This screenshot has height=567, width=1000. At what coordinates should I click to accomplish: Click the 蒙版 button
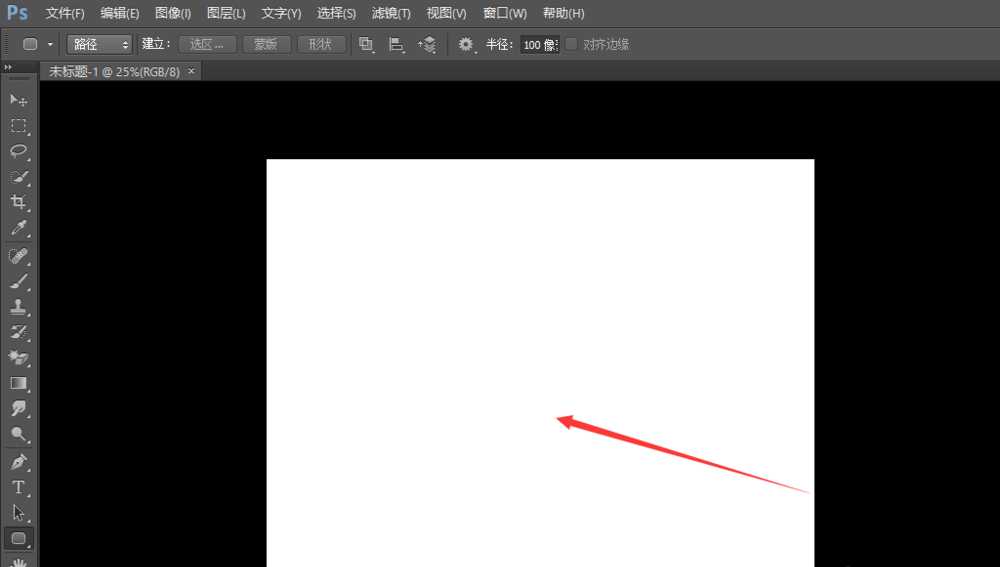click(266, 44)
